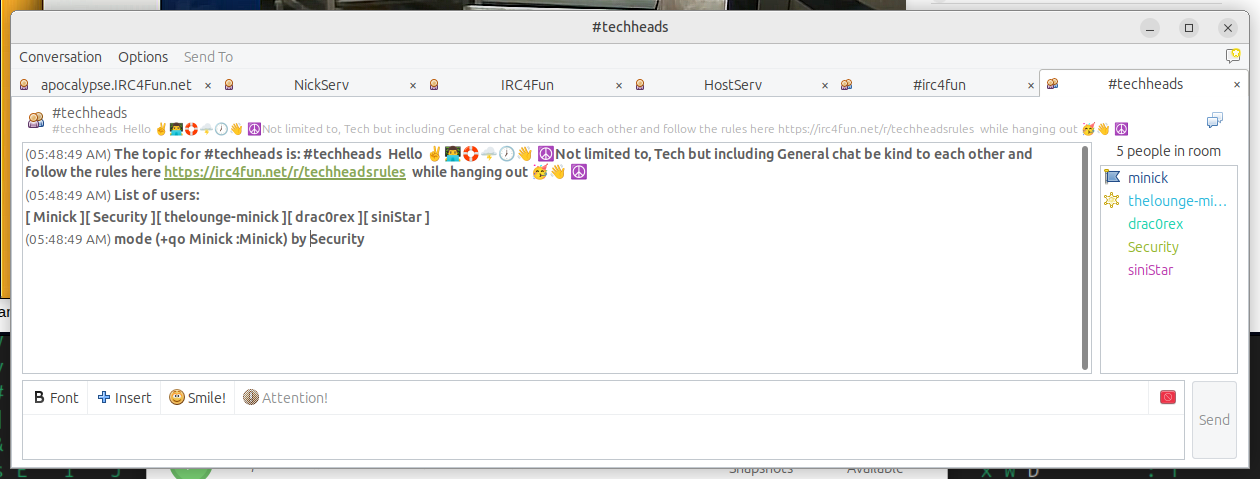Open the Smile! emoticon picker
Image resolution: width=1260 pixels, height=479 pixels.
coord(197,398)
